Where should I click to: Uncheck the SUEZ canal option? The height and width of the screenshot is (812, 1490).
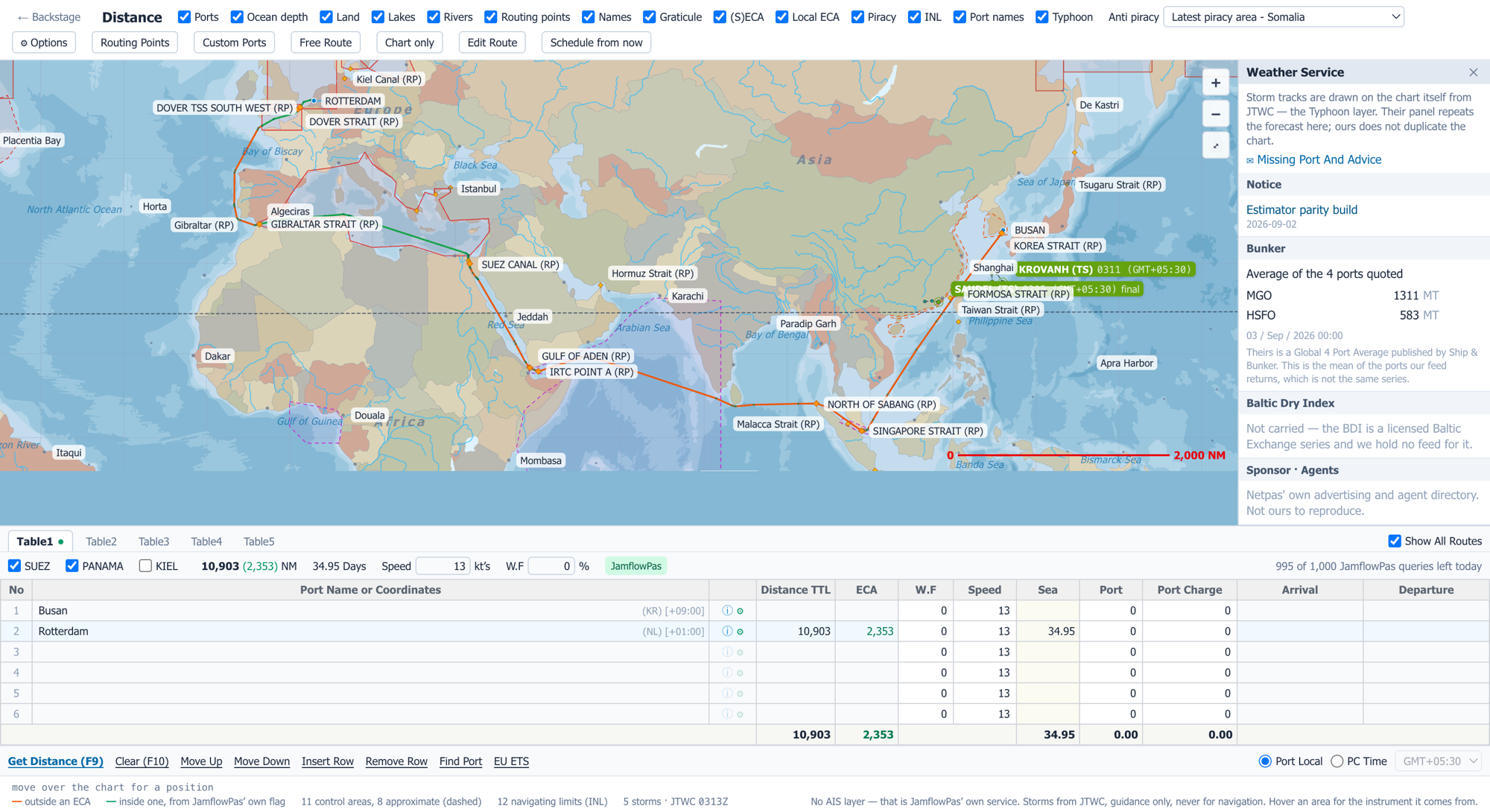pyautogui.click(x=14, y=566)
